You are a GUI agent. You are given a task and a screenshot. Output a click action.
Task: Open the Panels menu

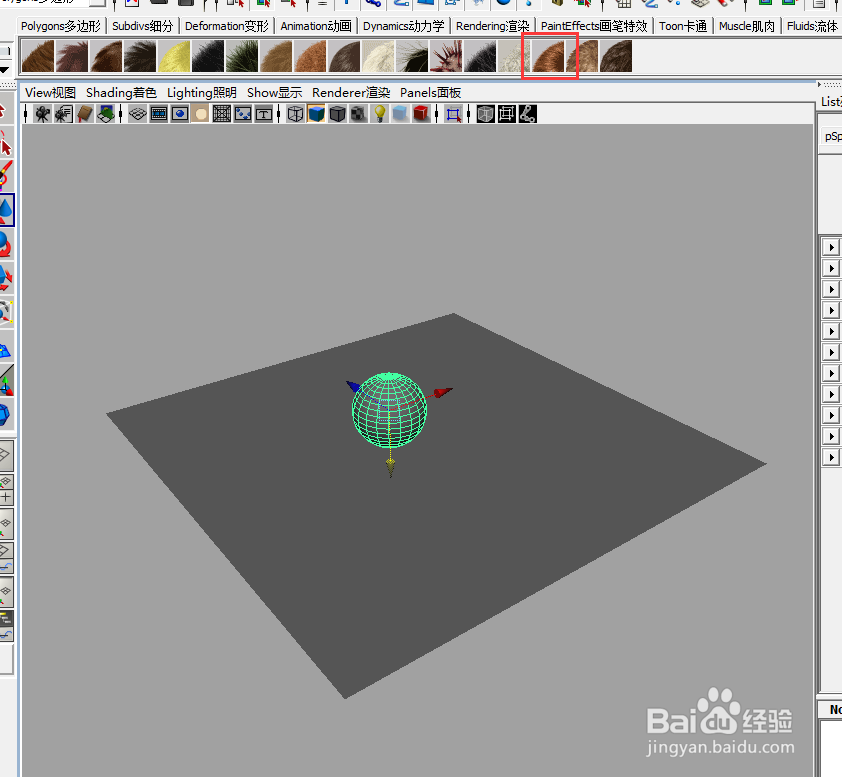pos(430,92)
